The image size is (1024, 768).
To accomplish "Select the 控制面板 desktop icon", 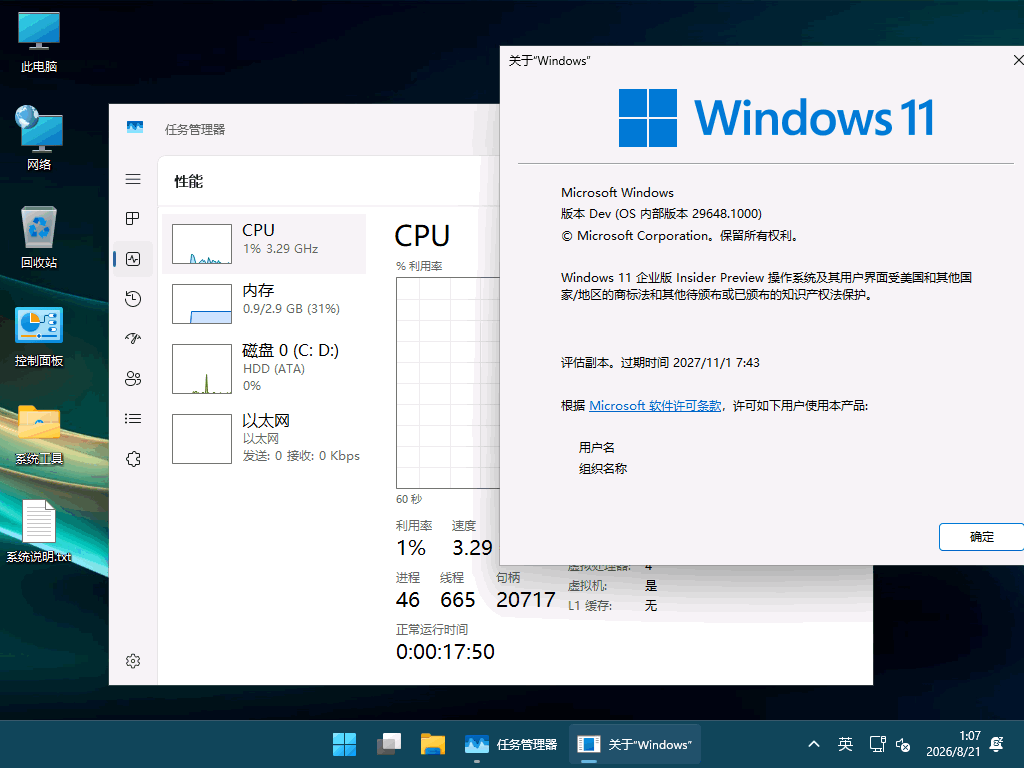I will (39, 336).
